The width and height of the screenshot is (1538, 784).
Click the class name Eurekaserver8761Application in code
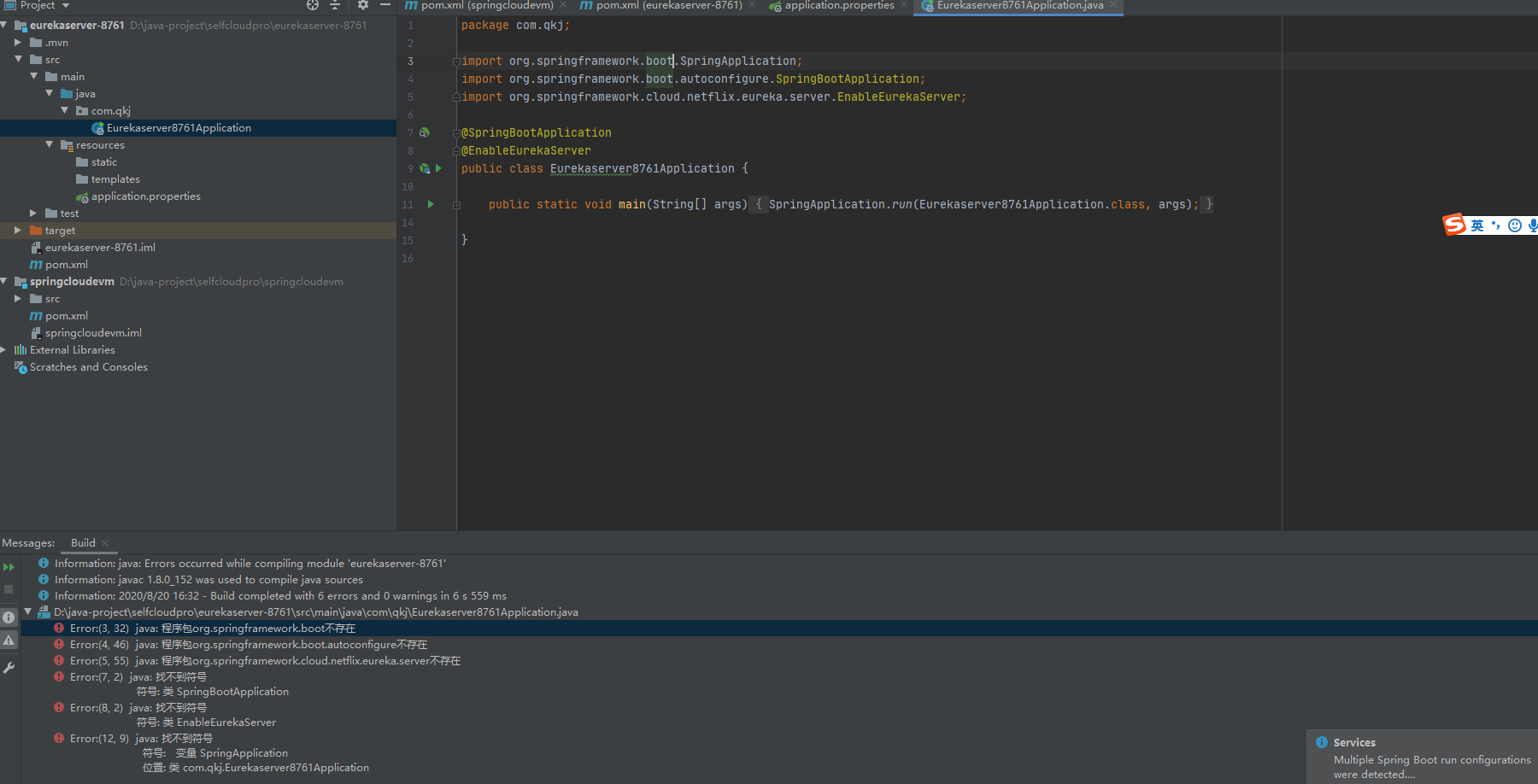pyautogui.click(x=642, y=169)
